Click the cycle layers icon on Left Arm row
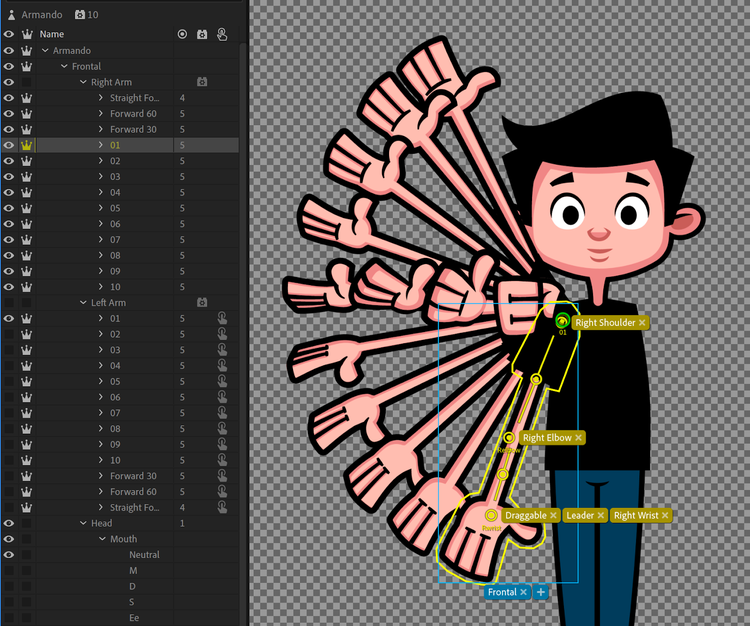Image resolution: width=750 pixels, height=626 pixels. click(202, 302)
